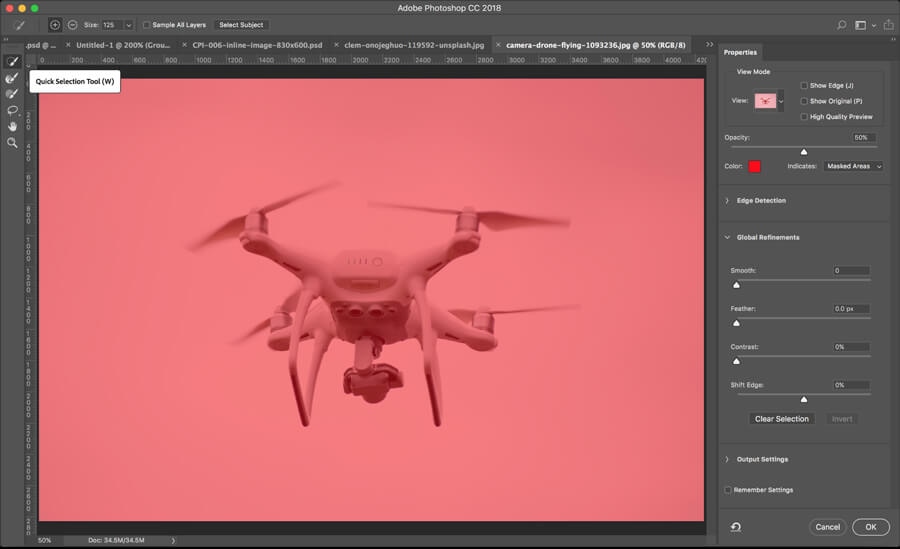Check the Remember Settings box
Viewport: 900px width, 549px height.
(728, 490)
